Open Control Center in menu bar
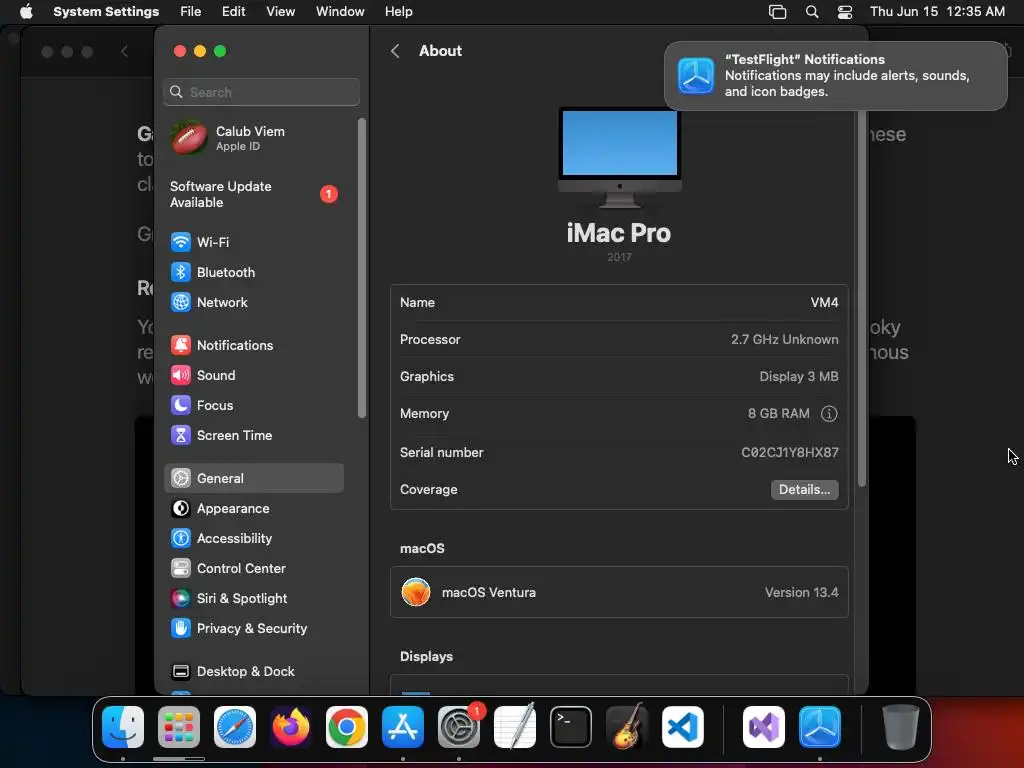This screenshot has width=1024, height=768. point(845,12)
